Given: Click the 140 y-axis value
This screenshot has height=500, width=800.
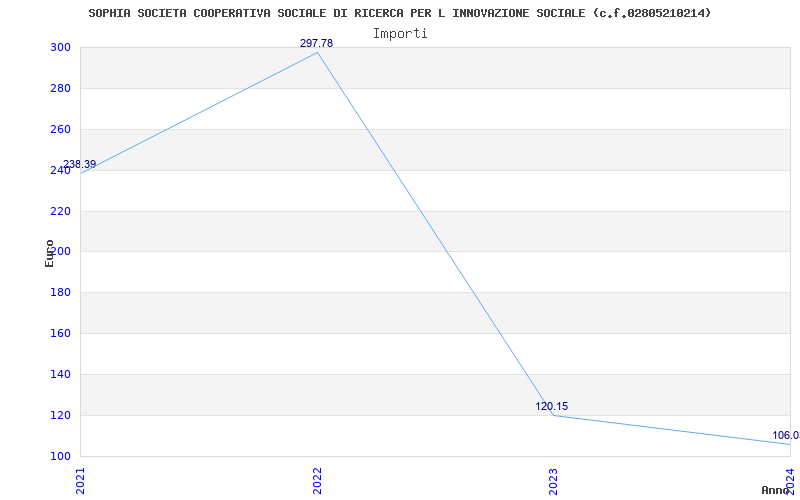Looking at the screenshot, I should pos(60,374).
